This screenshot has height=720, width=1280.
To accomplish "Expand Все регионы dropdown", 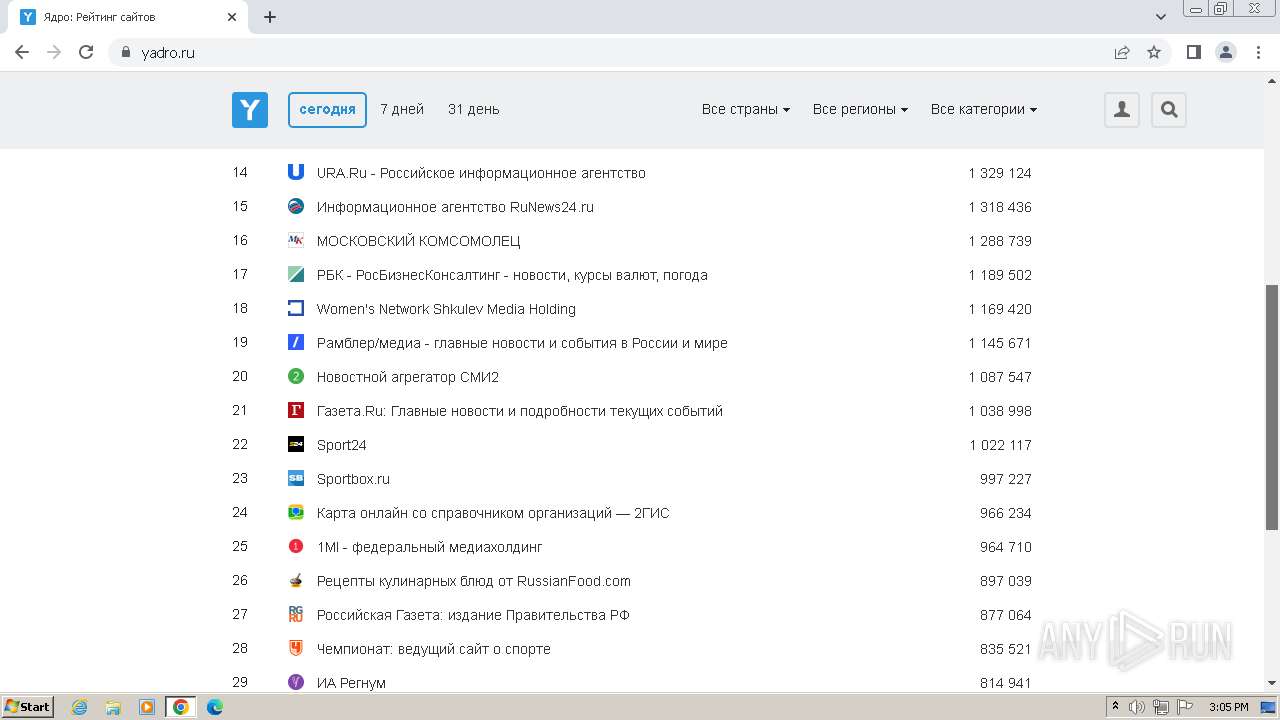I will tap(860, 109).
